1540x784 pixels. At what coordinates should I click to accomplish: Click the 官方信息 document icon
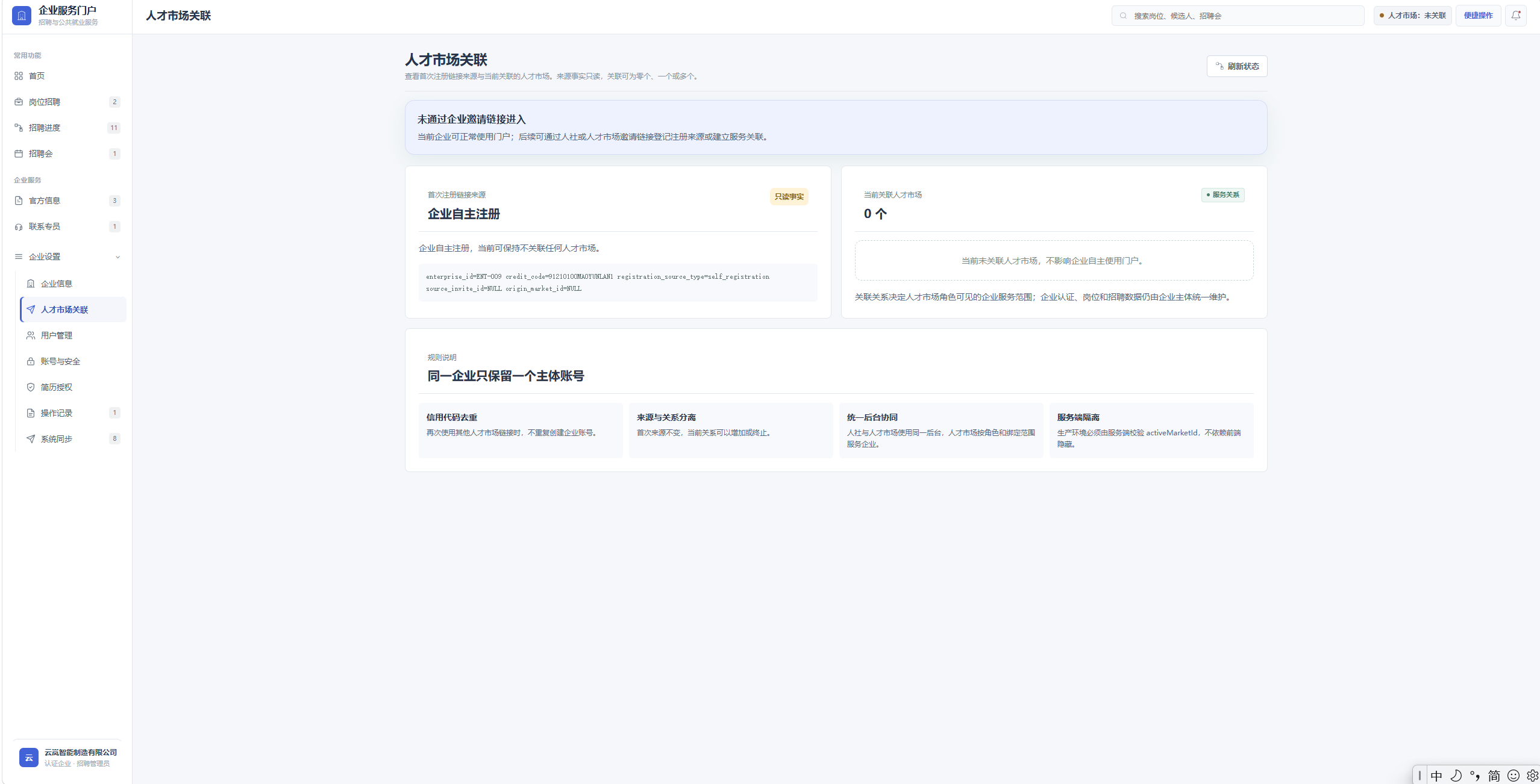coord(19,201)
